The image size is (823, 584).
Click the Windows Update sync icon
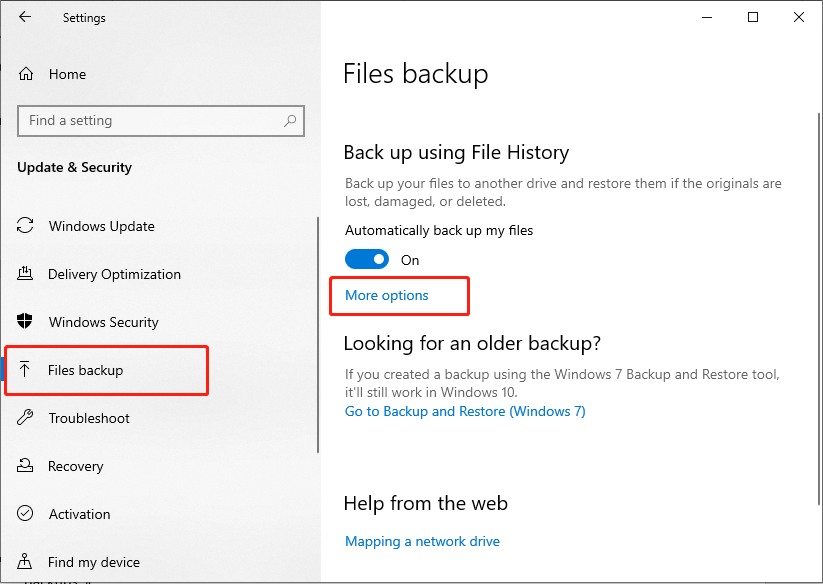[x=27, y=226]
